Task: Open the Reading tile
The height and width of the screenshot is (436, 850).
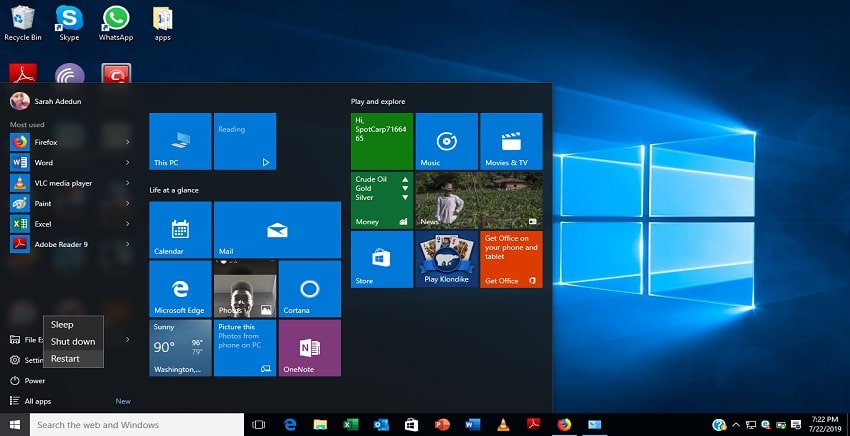Action: 245,141
